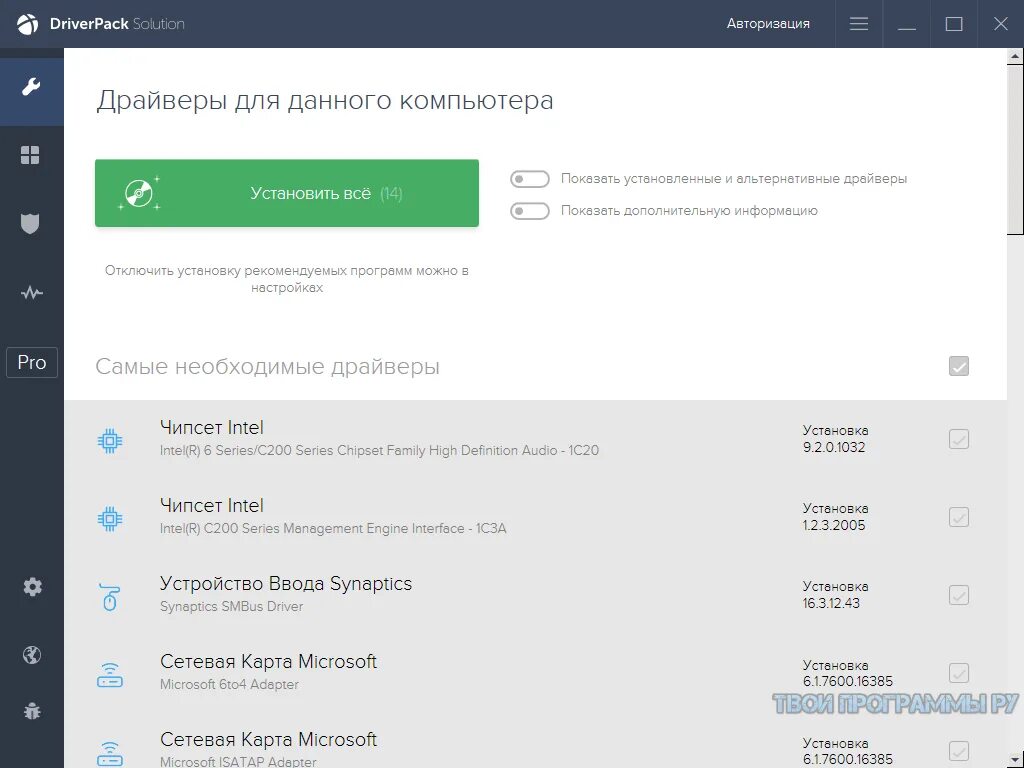
Task: Open settings gear in sidebar
Action: pos(32,586)
